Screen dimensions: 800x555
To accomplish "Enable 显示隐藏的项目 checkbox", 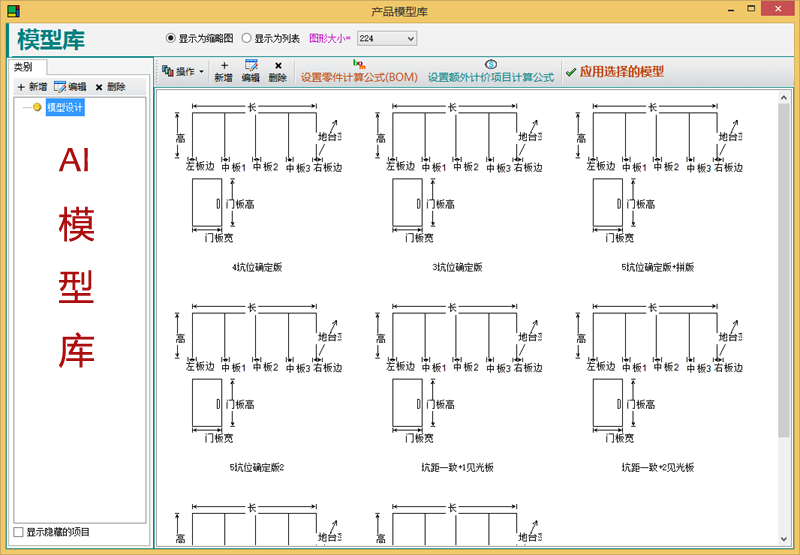I will [x=18, y=532].
